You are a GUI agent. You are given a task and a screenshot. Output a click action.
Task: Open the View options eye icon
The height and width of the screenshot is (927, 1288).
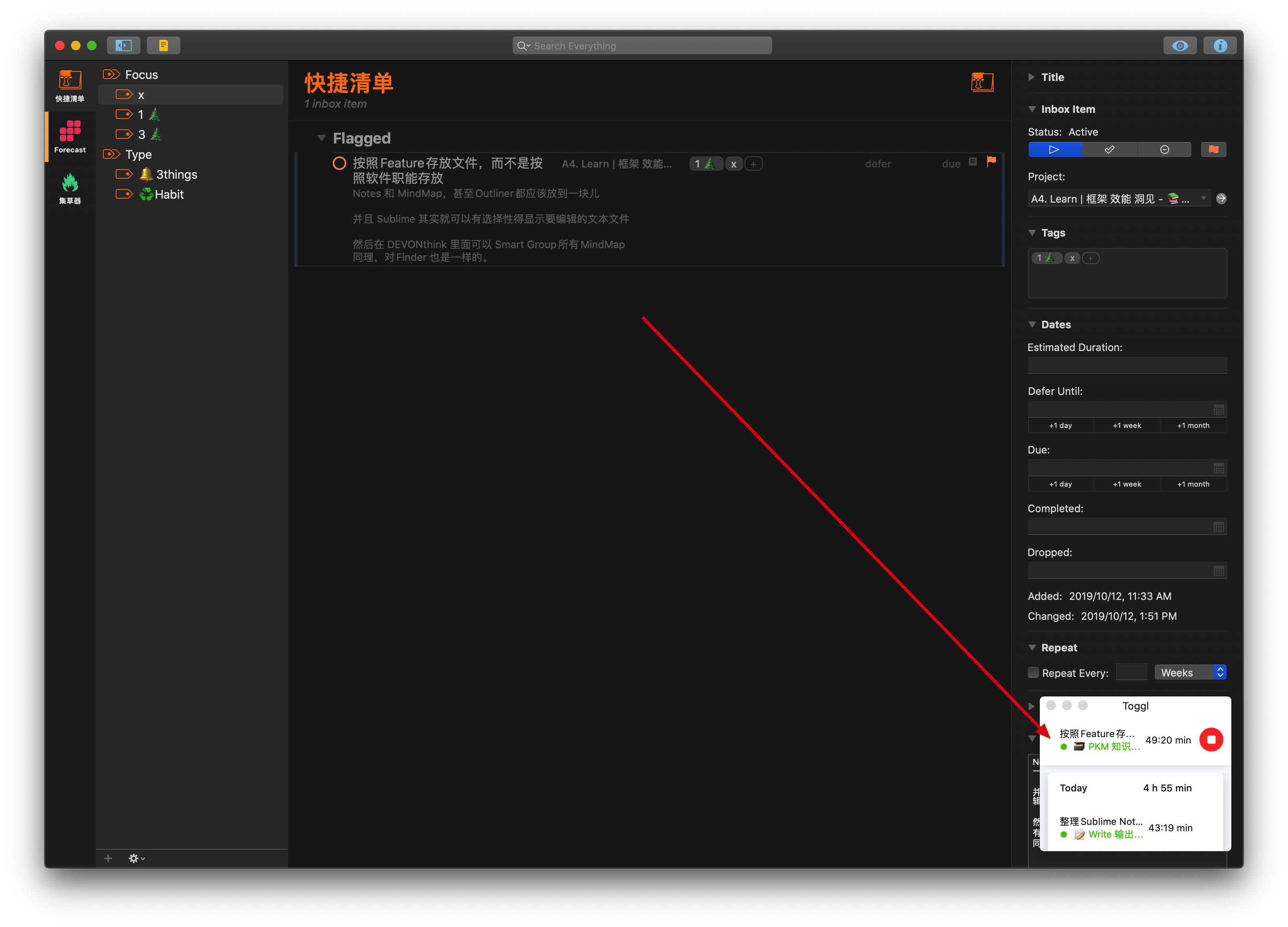coord(1179,45)
